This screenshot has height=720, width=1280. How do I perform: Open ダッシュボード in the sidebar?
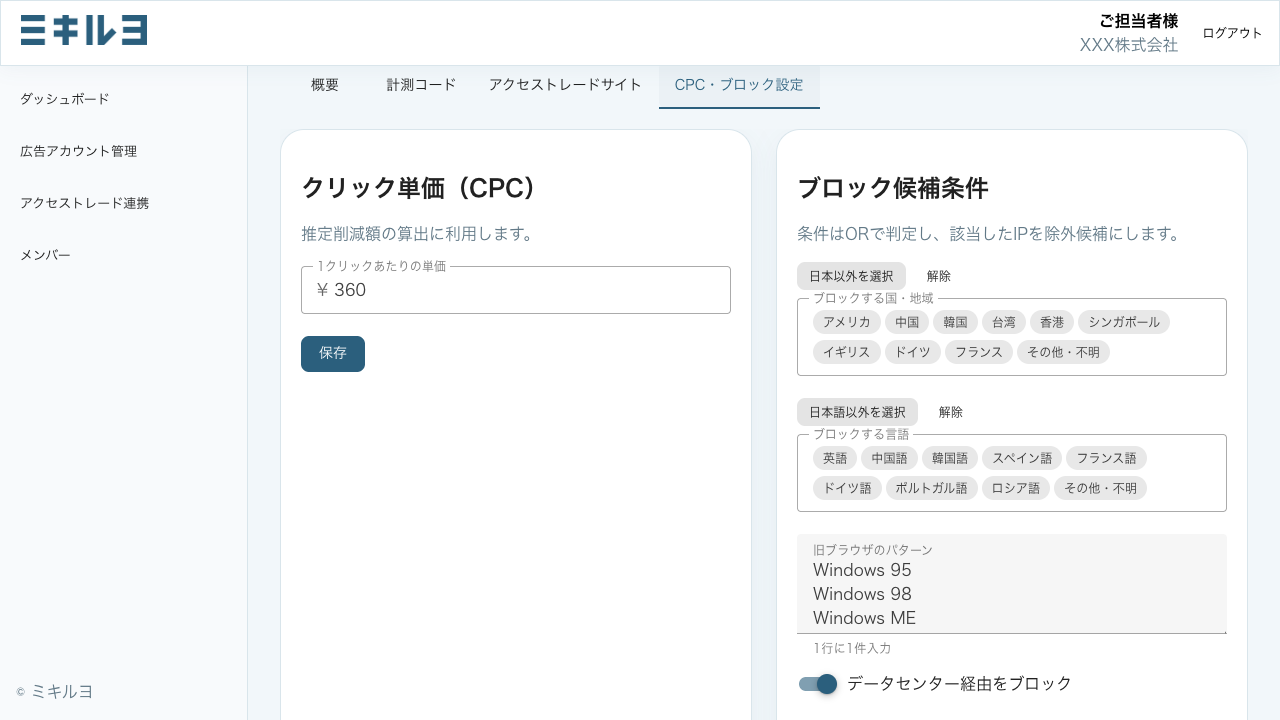[65, 99]
